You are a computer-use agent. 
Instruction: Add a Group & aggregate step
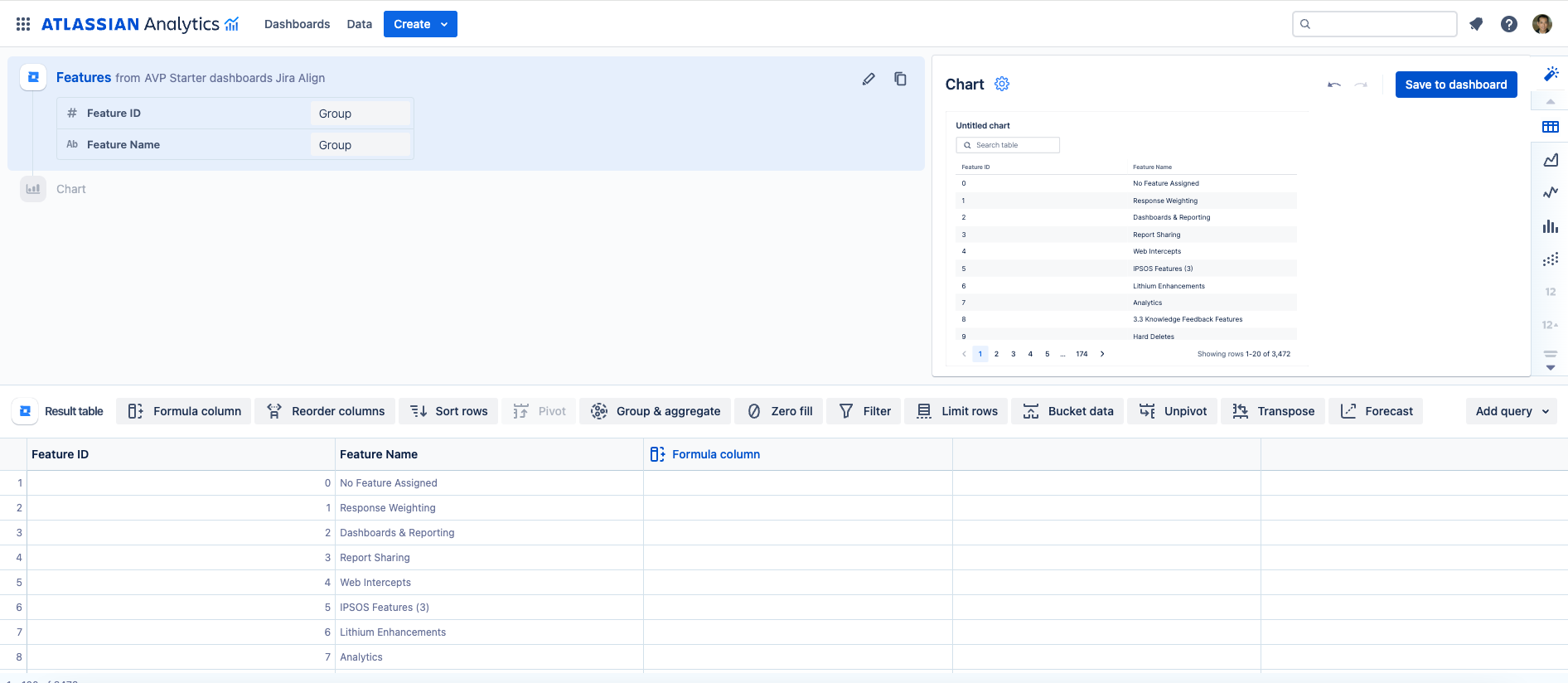pyautogui.click(x=656, y=411)
